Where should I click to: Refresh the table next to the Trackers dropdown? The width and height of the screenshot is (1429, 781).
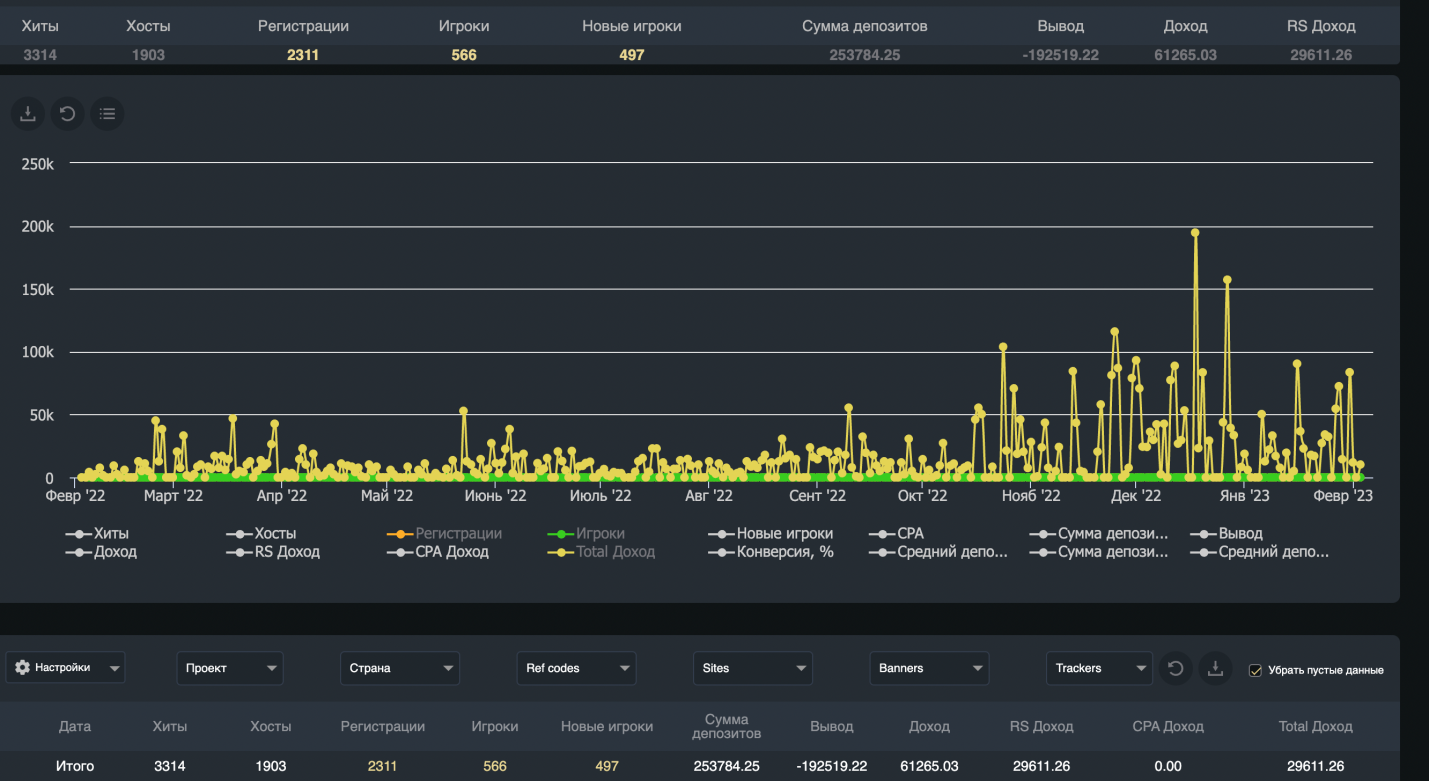click(1175, 668)
